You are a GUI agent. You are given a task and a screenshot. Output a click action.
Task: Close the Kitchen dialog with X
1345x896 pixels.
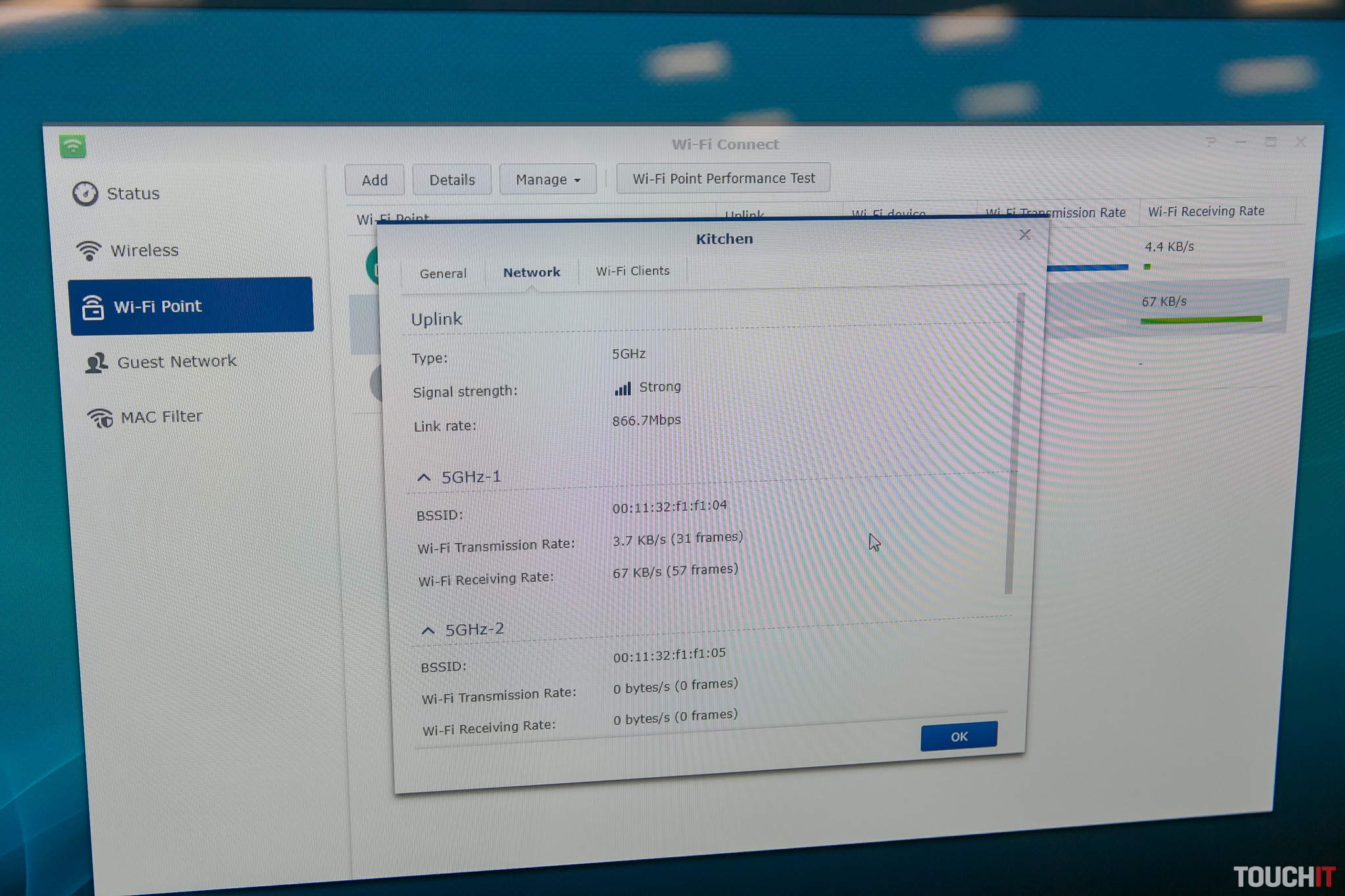(x=1025, y=235)
